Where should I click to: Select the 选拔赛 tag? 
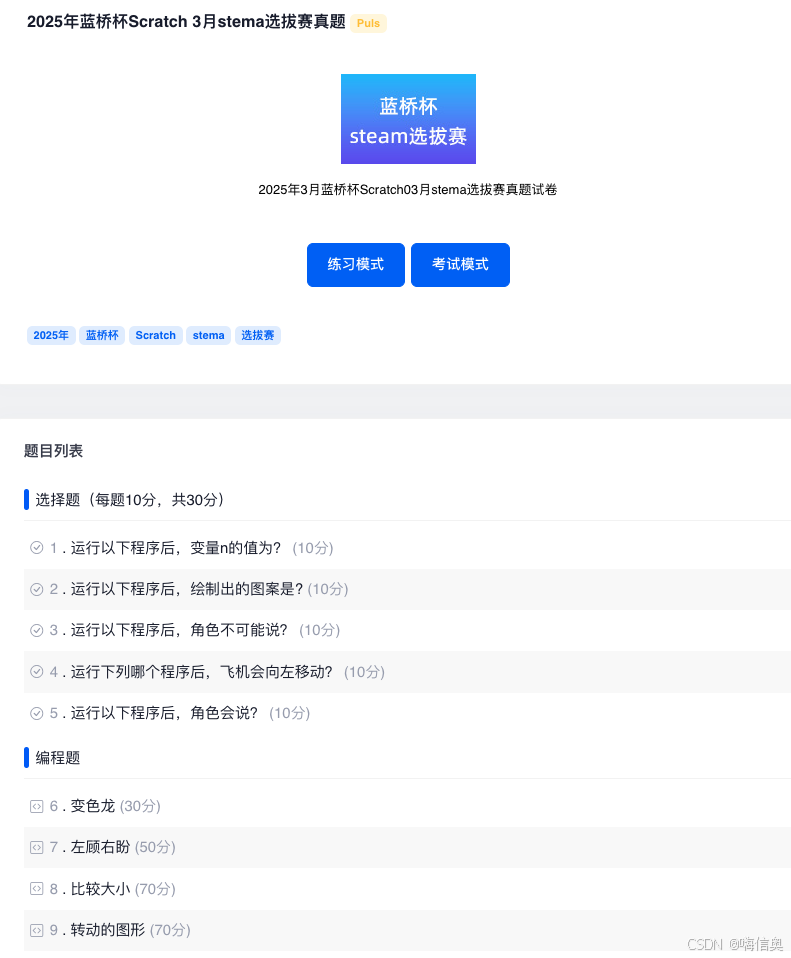(x=258, y=335)
